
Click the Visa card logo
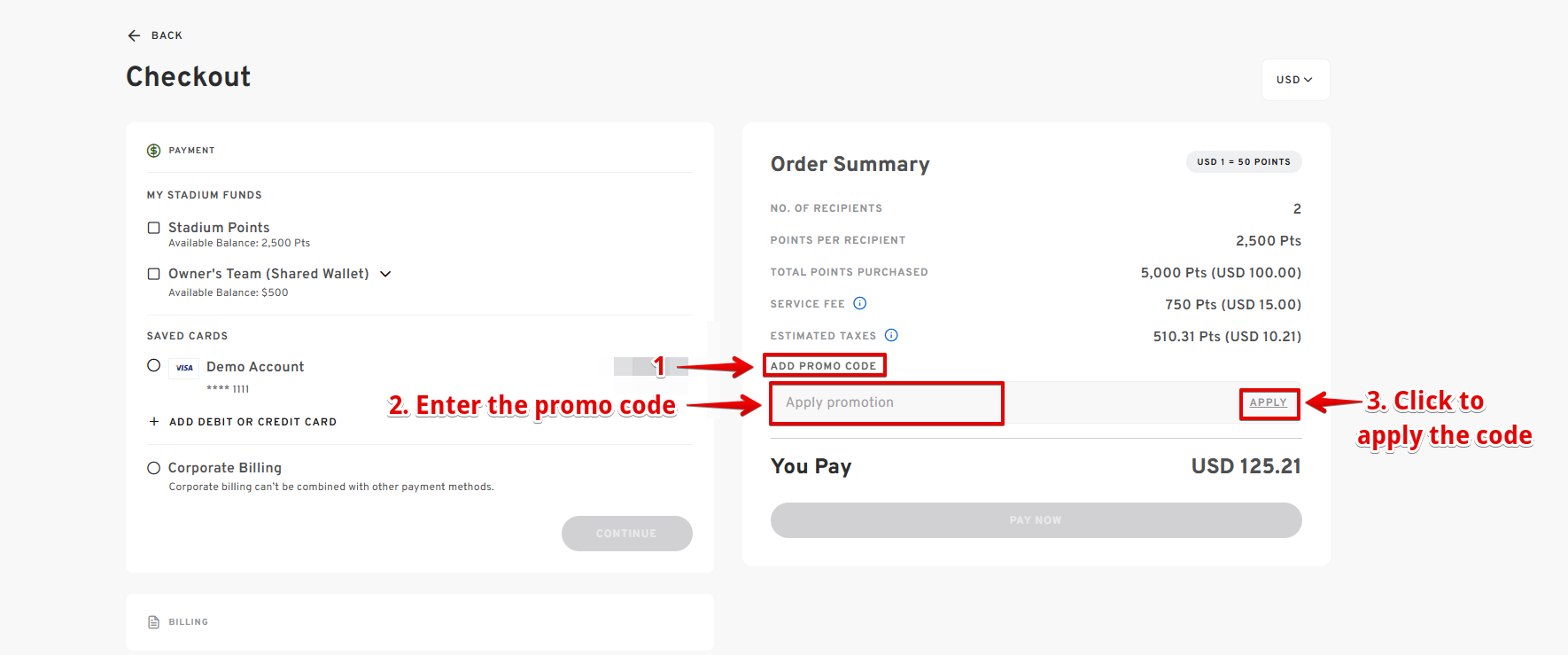coord(184,368)
